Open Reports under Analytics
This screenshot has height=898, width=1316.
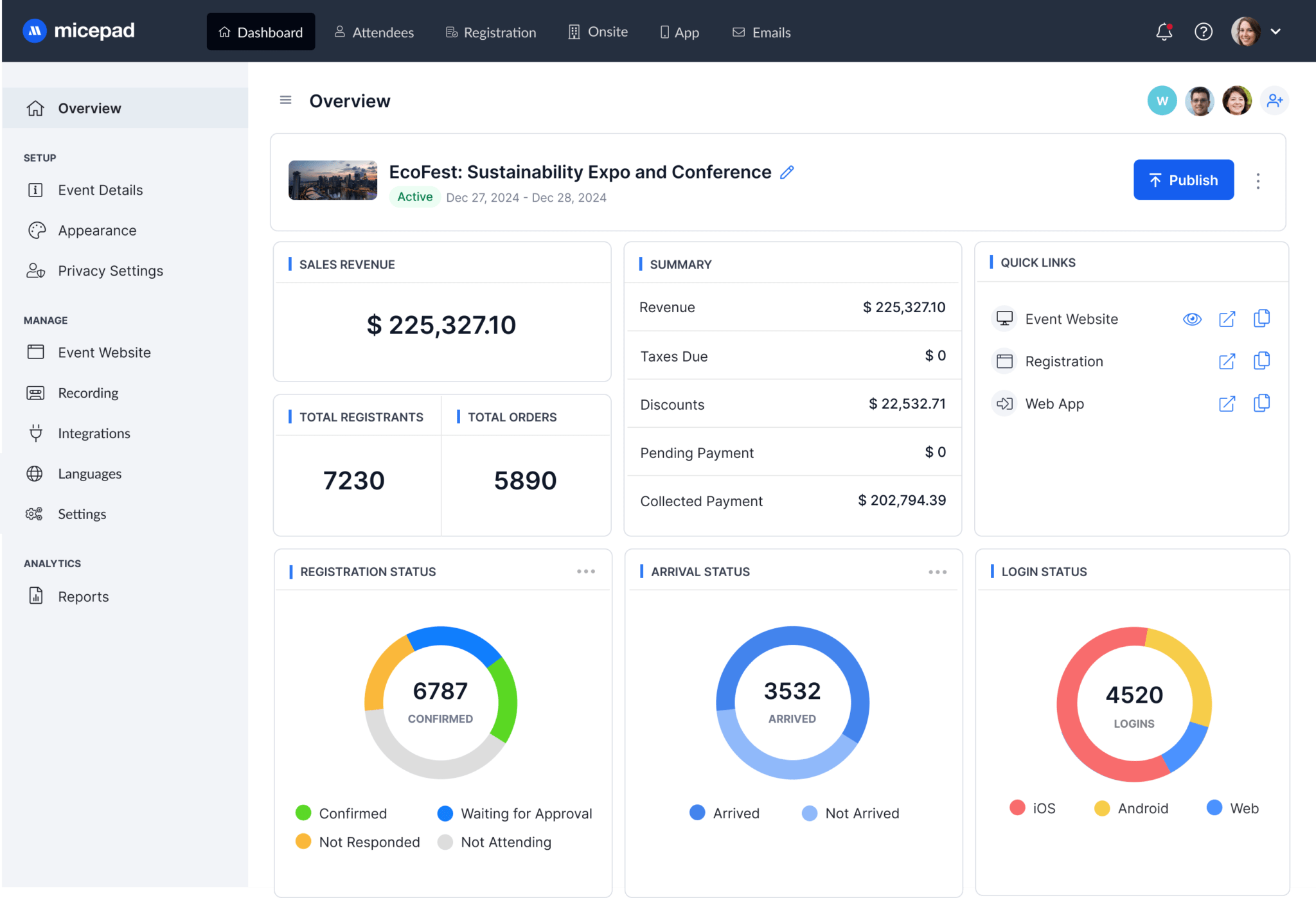click(x=83, y=596)
